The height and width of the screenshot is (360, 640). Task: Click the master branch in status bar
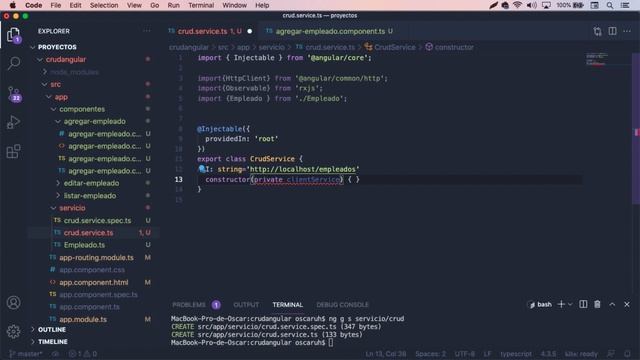coord(25,354)
